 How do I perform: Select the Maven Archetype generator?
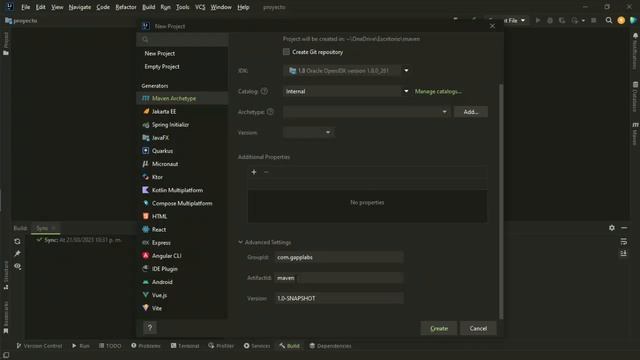[182, 98]
